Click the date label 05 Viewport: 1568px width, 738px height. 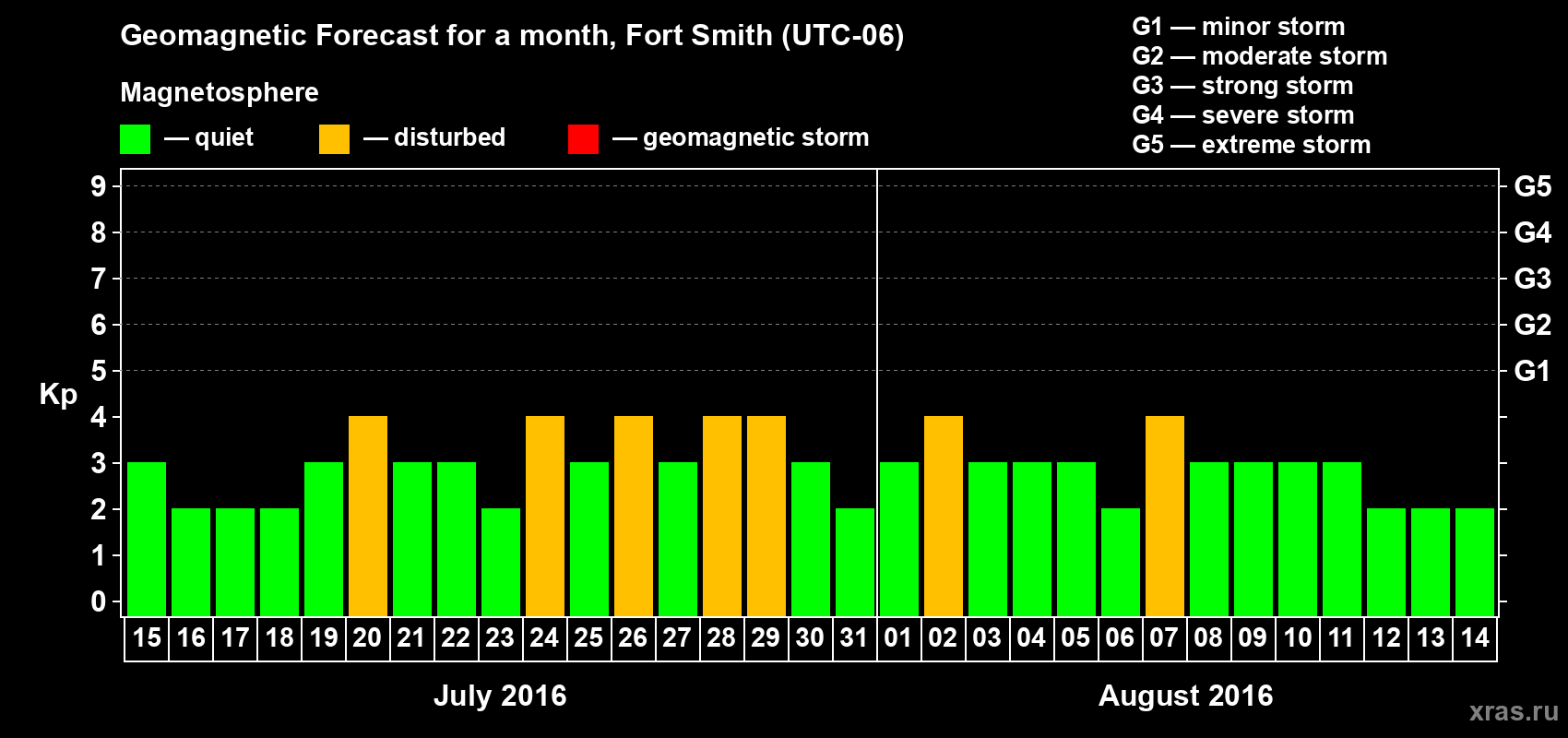tap(1076, 638)
